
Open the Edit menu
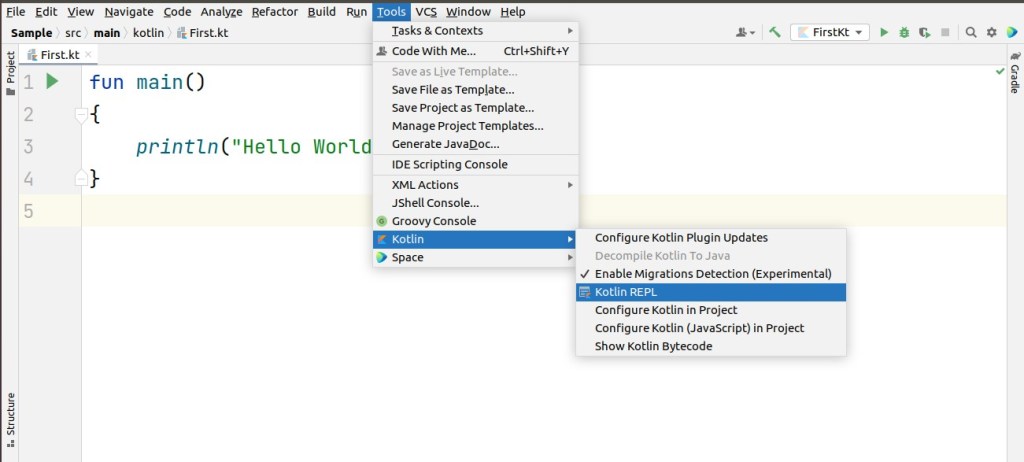coord(46,12)
